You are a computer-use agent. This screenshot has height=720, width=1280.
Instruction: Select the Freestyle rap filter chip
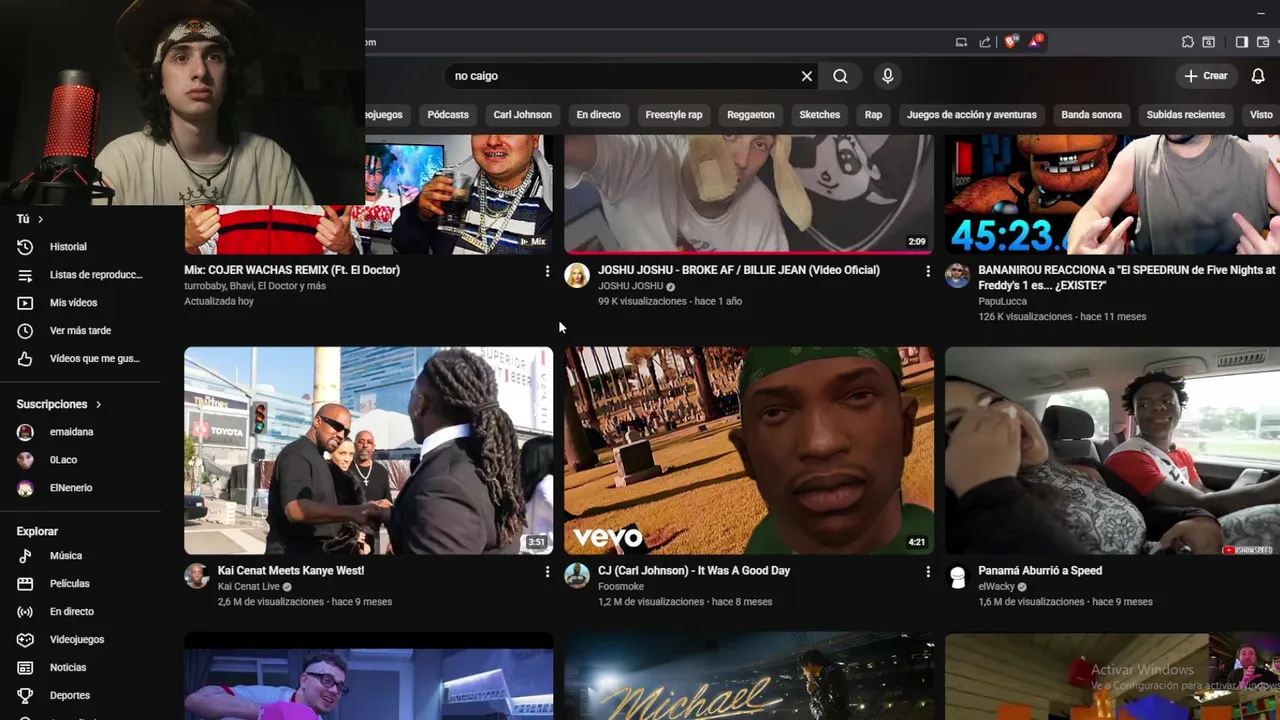pyautogui.click(x=674, y=115)
